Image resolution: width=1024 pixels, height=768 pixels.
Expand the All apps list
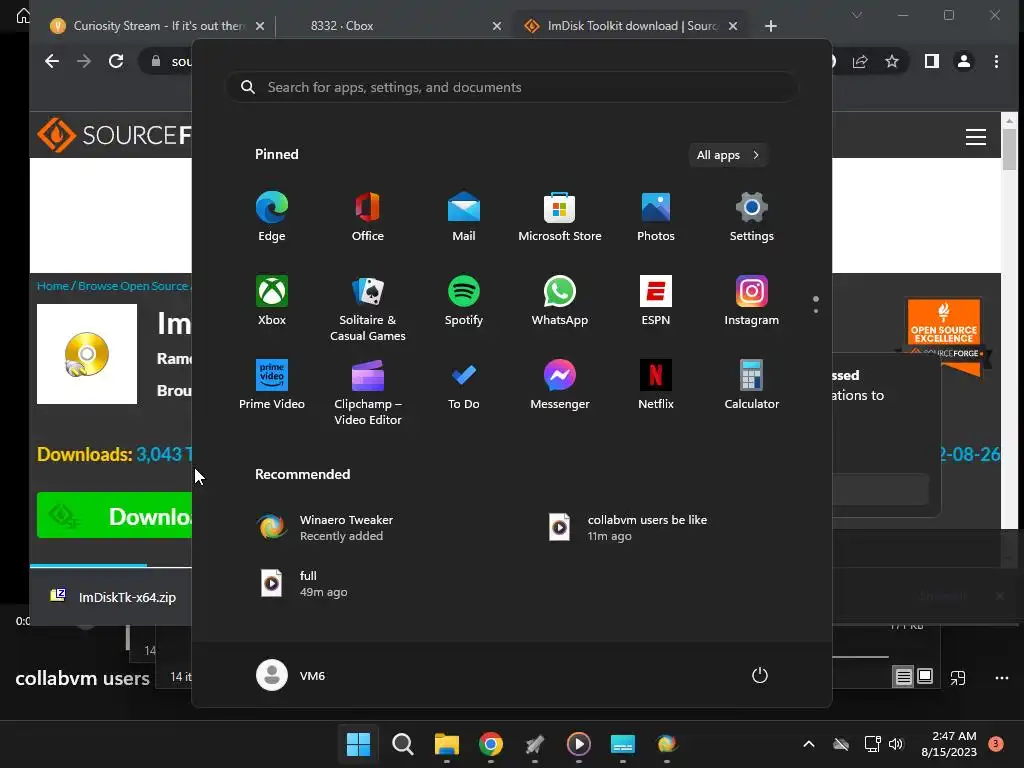pos(728,155)
